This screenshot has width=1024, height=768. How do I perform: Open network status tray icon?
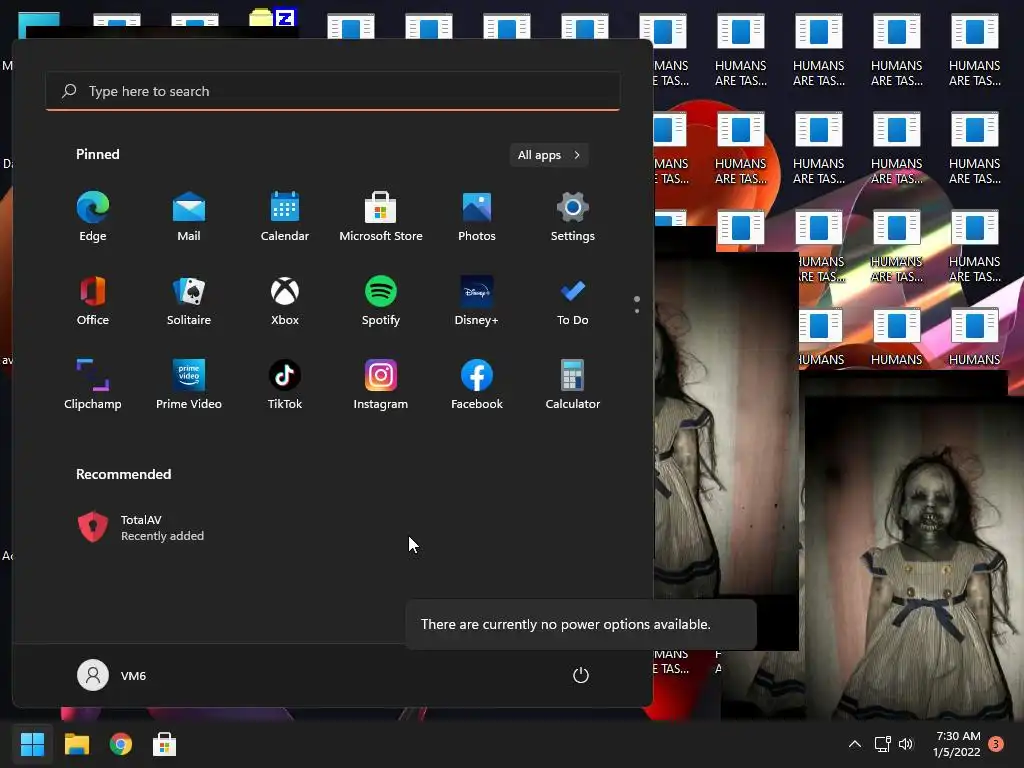tap(883, 744)
